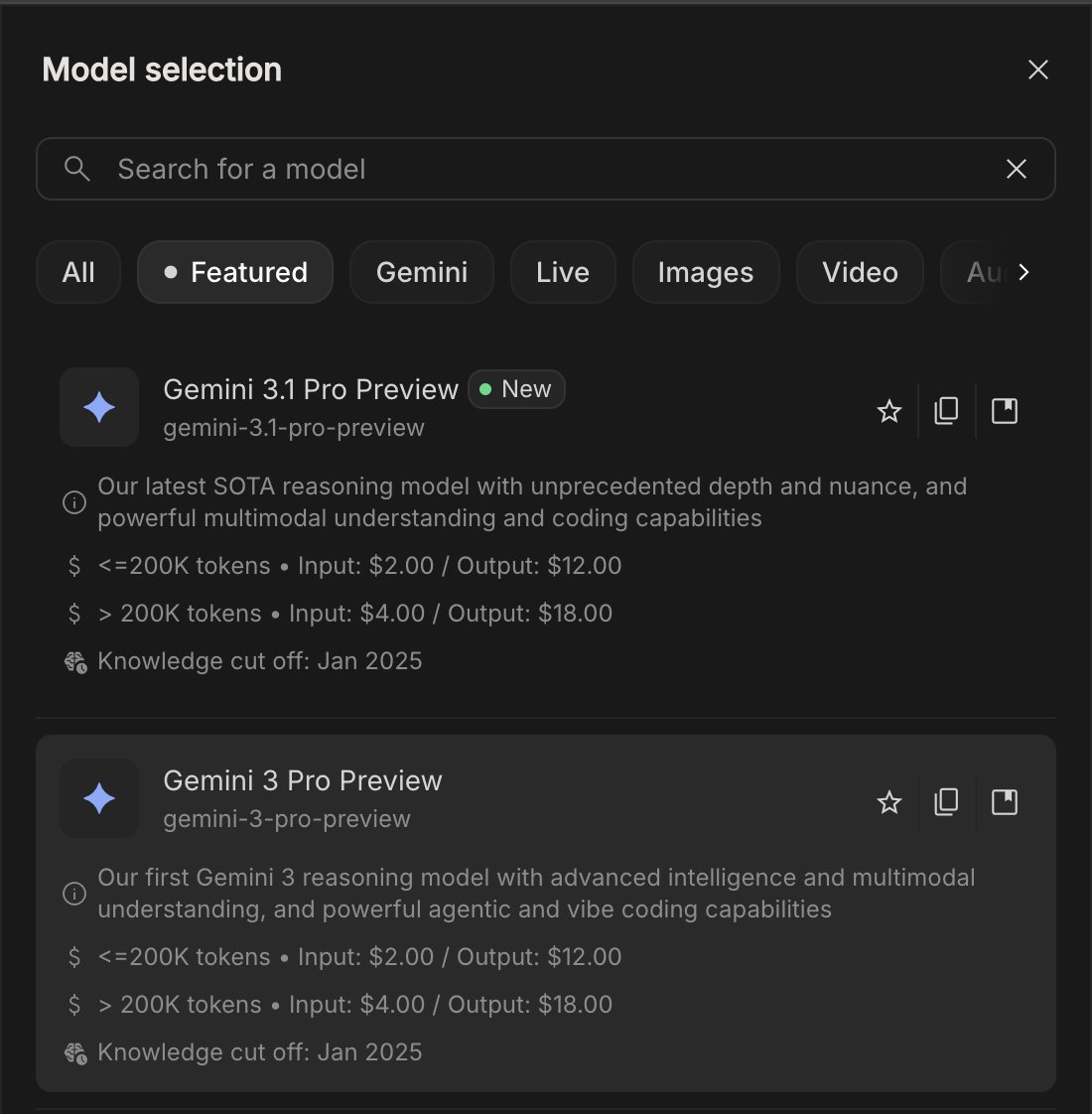Click the Model selection heading
Screen dimensions: 1092x1114
click(162, 70)
